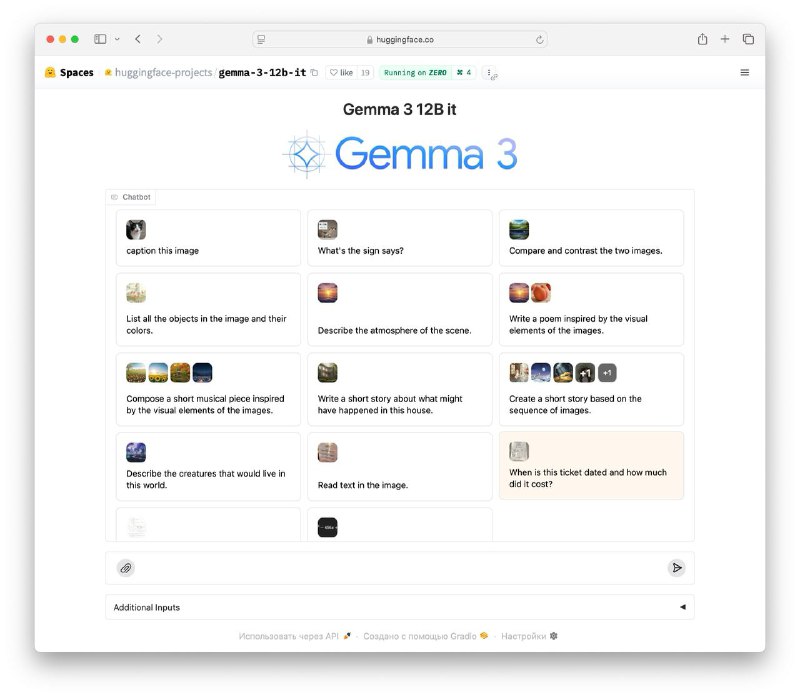Go back with the browser back arrow
This screenshot has width=800, height=697.
click(x=138, y=39)
